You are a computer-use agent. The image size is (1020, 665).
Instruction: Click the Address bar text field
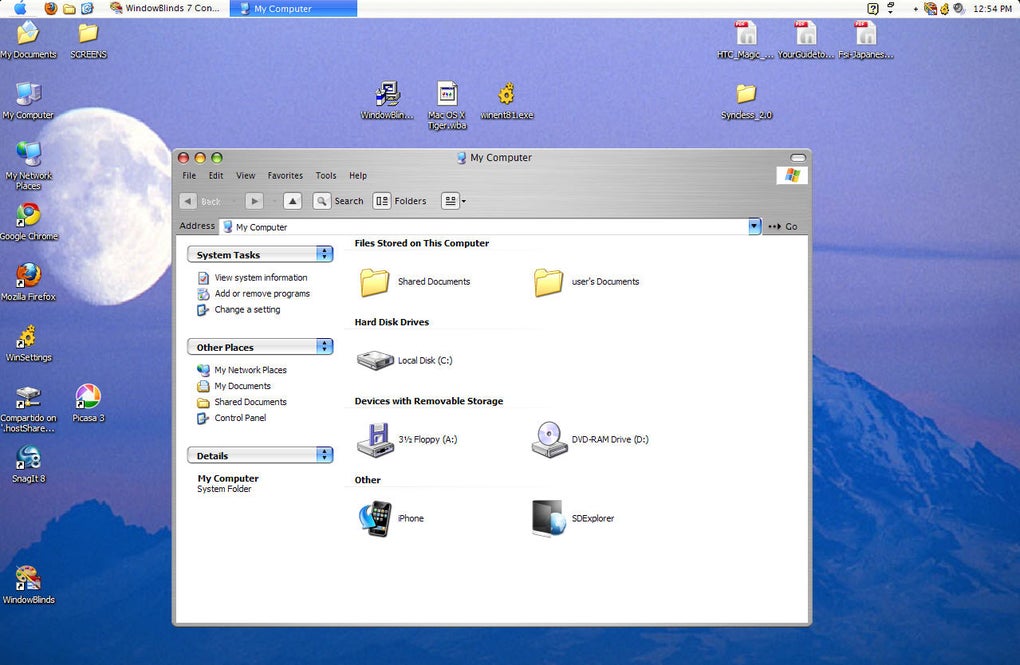click(484, 226)
